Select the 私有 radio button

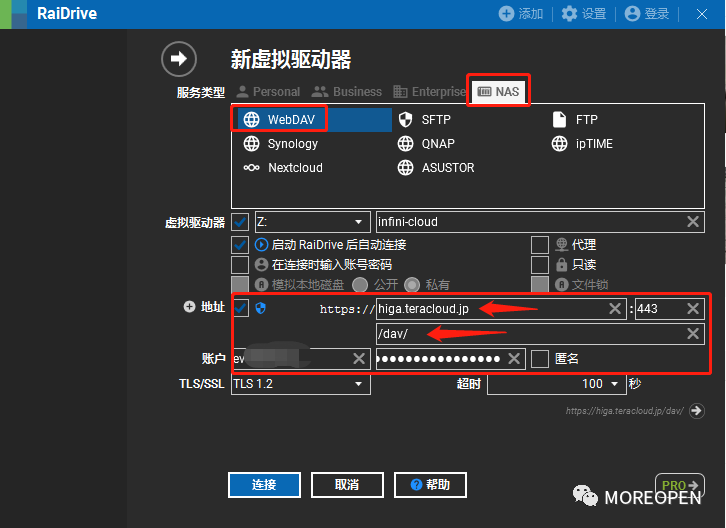coord(412,284)
